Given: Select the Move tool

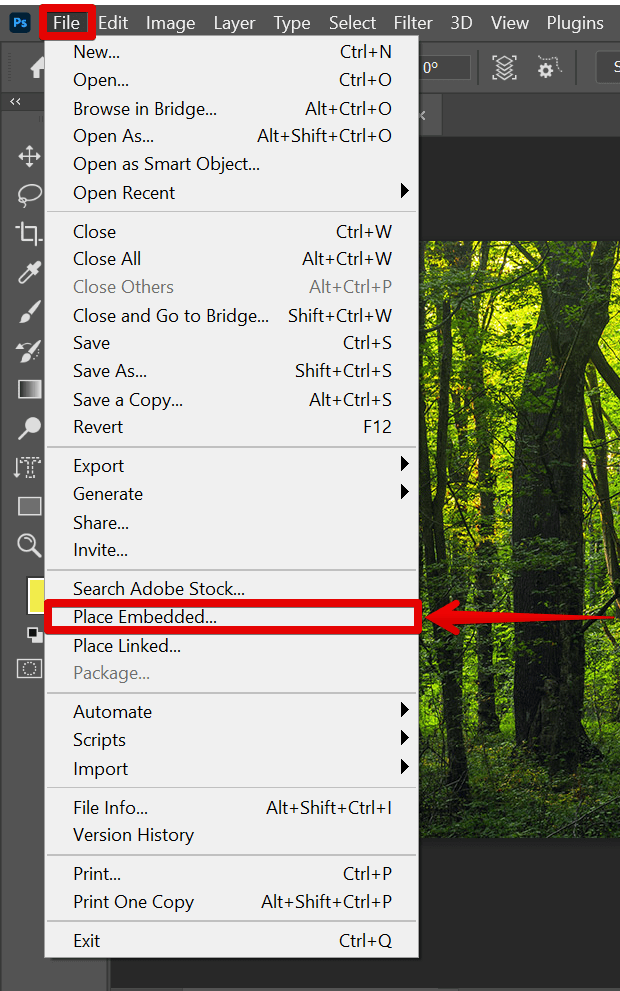Looking at the screenshot, I should tap(28, 156).
